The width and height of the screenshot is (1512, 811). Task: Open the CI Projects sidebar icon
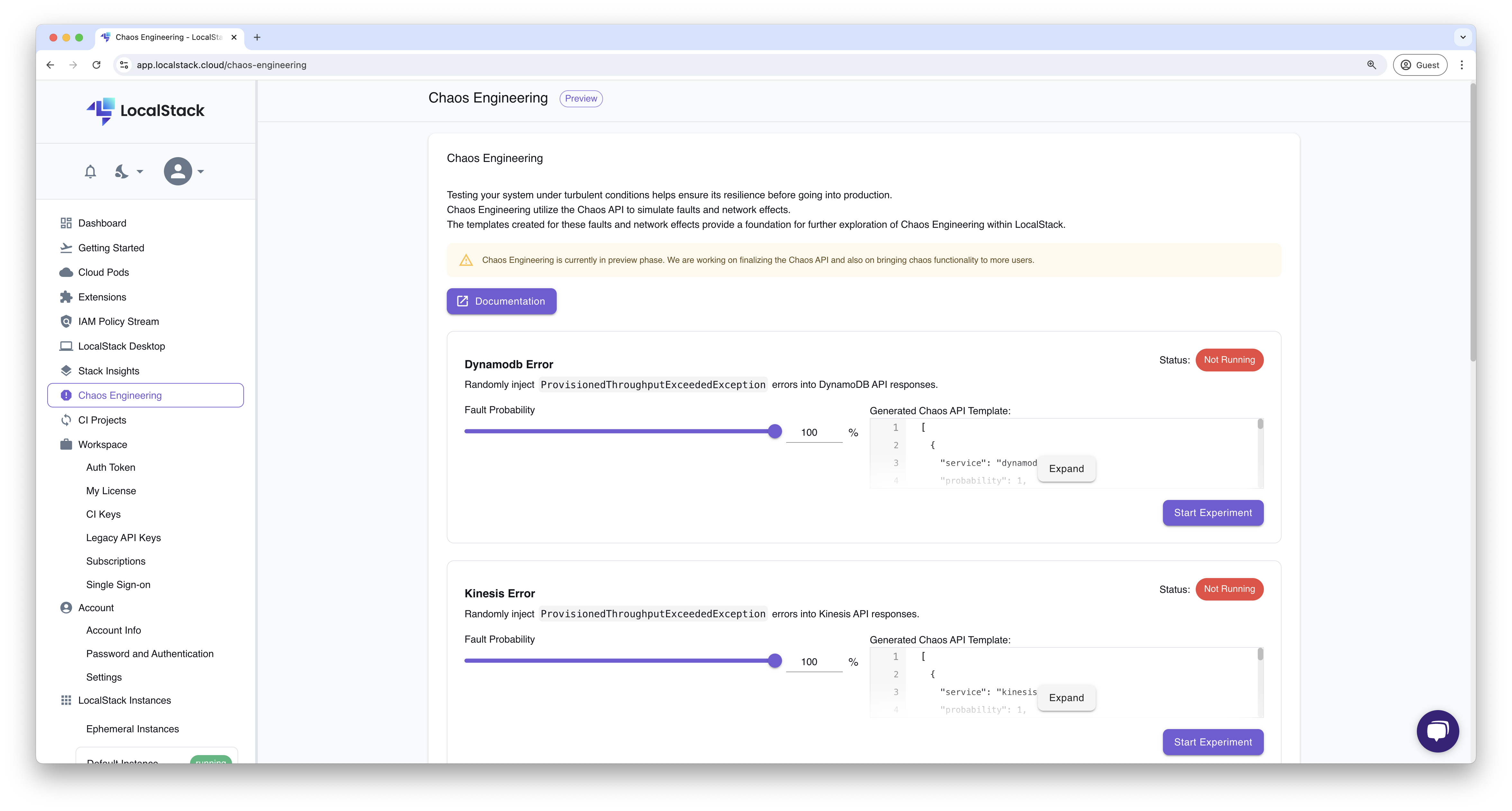click(x=66, y=420)
